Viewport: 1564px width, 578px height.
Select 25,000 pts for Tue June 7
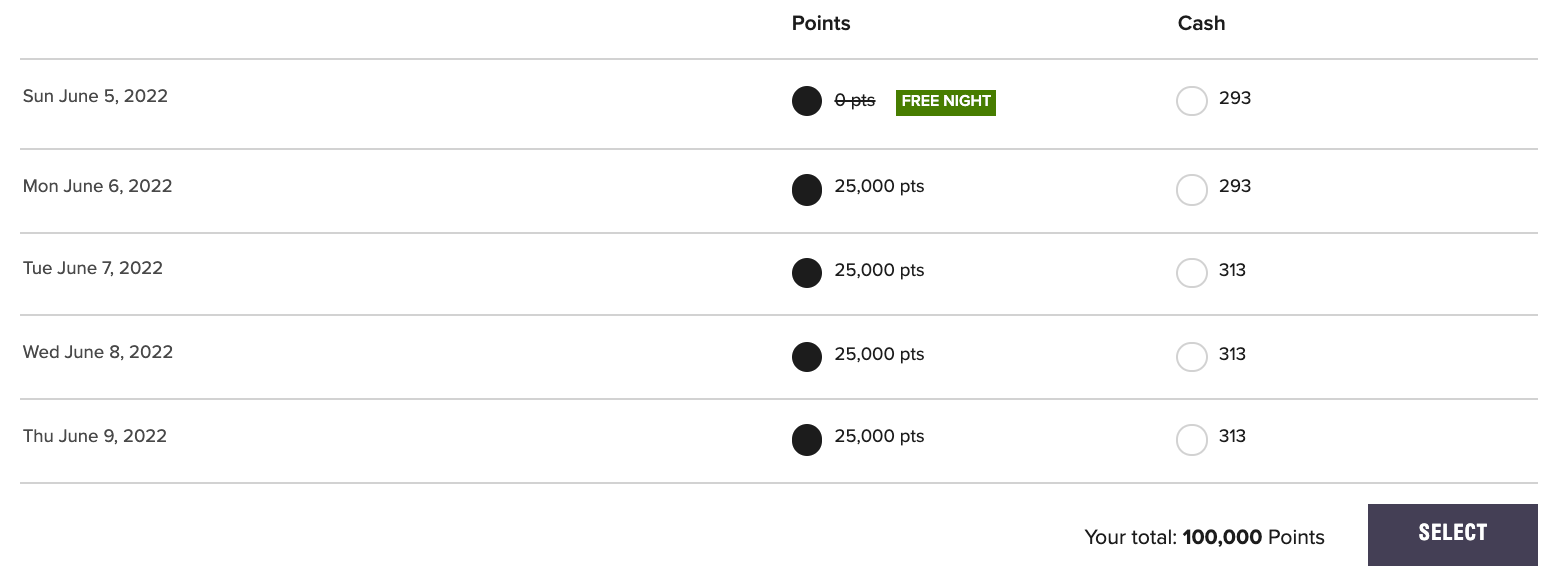(x=807, y=272)
